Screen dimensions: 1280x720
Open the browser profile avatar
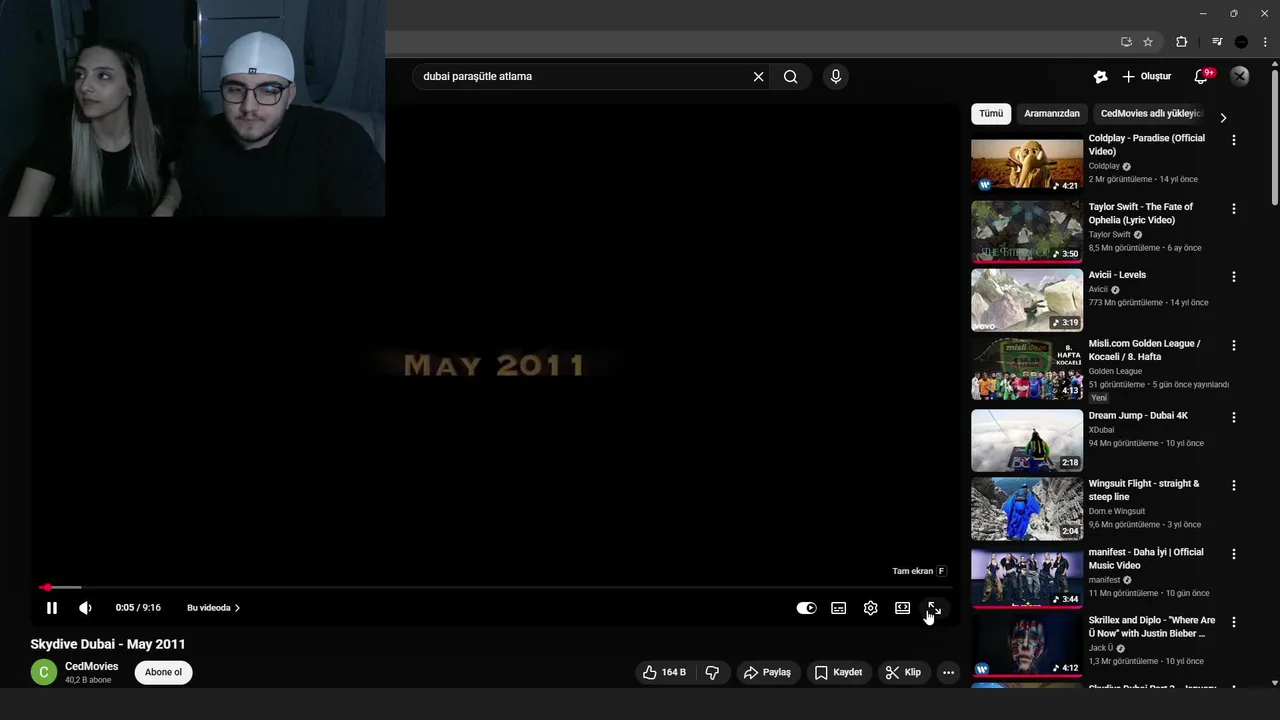[1241, 42]
